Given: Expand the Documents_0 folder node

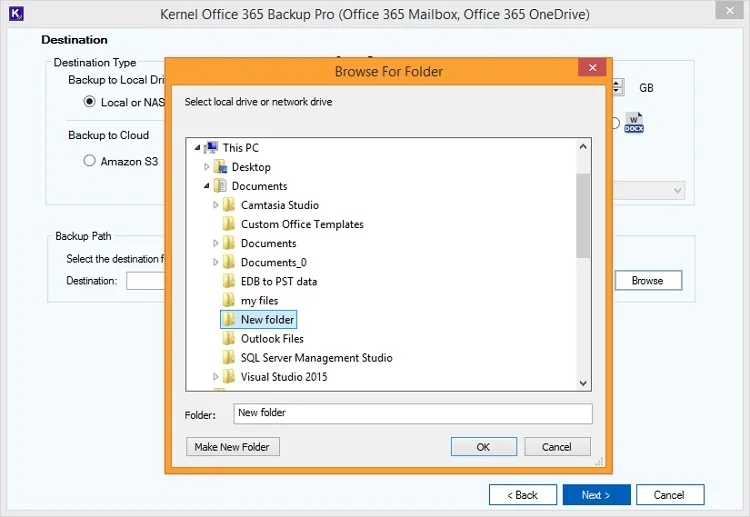Looking at the screenshot, I should click(216, 262).
